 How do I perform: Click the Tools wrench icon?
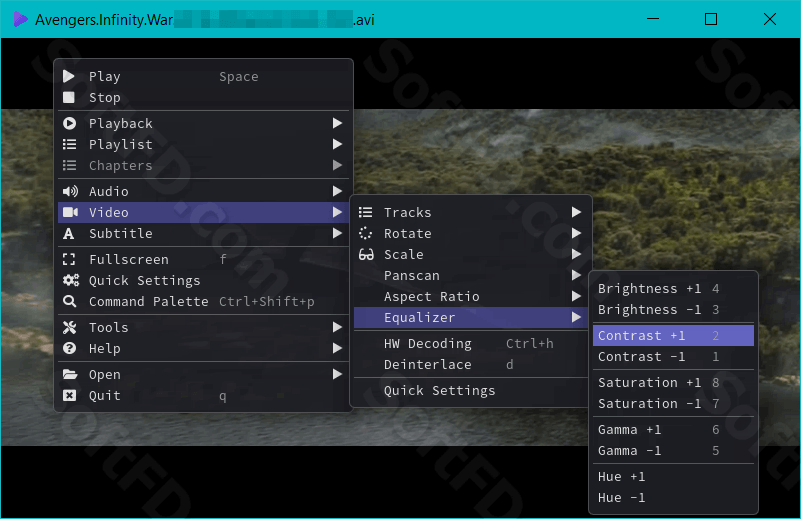click(69, 327)
